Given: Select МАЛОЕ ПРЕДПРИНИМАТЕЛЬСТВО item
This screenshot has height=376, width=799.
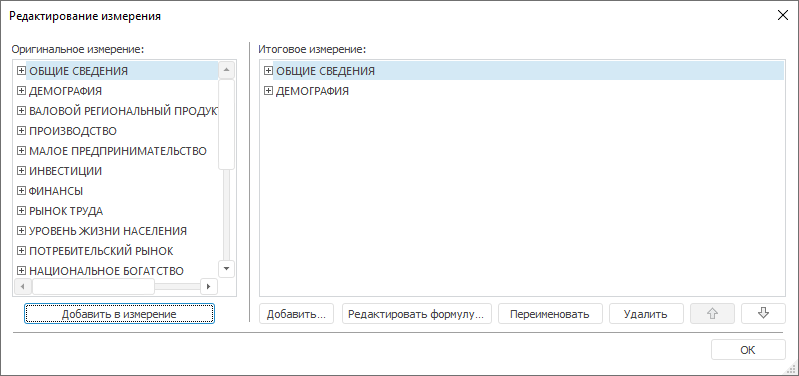Looking at the screenshot, I should coord(118,151).
